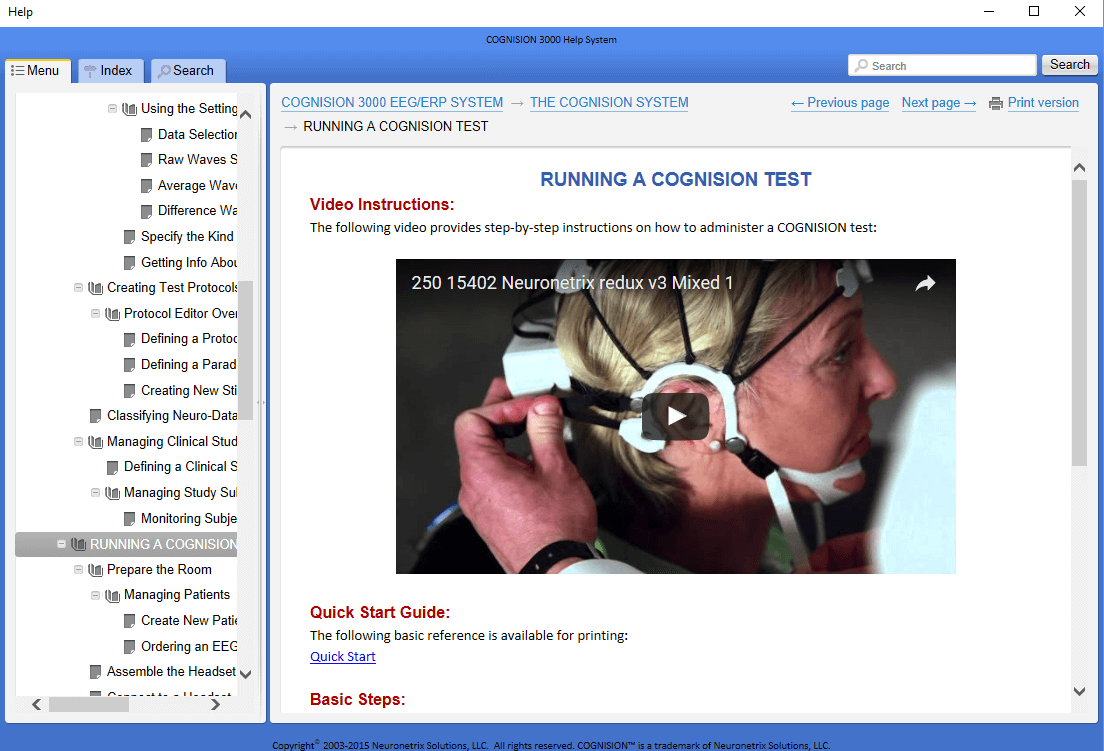Click the page icon beside Create New Patient
The height and width of the screenshot is (751, 1104).
[130, 621]
